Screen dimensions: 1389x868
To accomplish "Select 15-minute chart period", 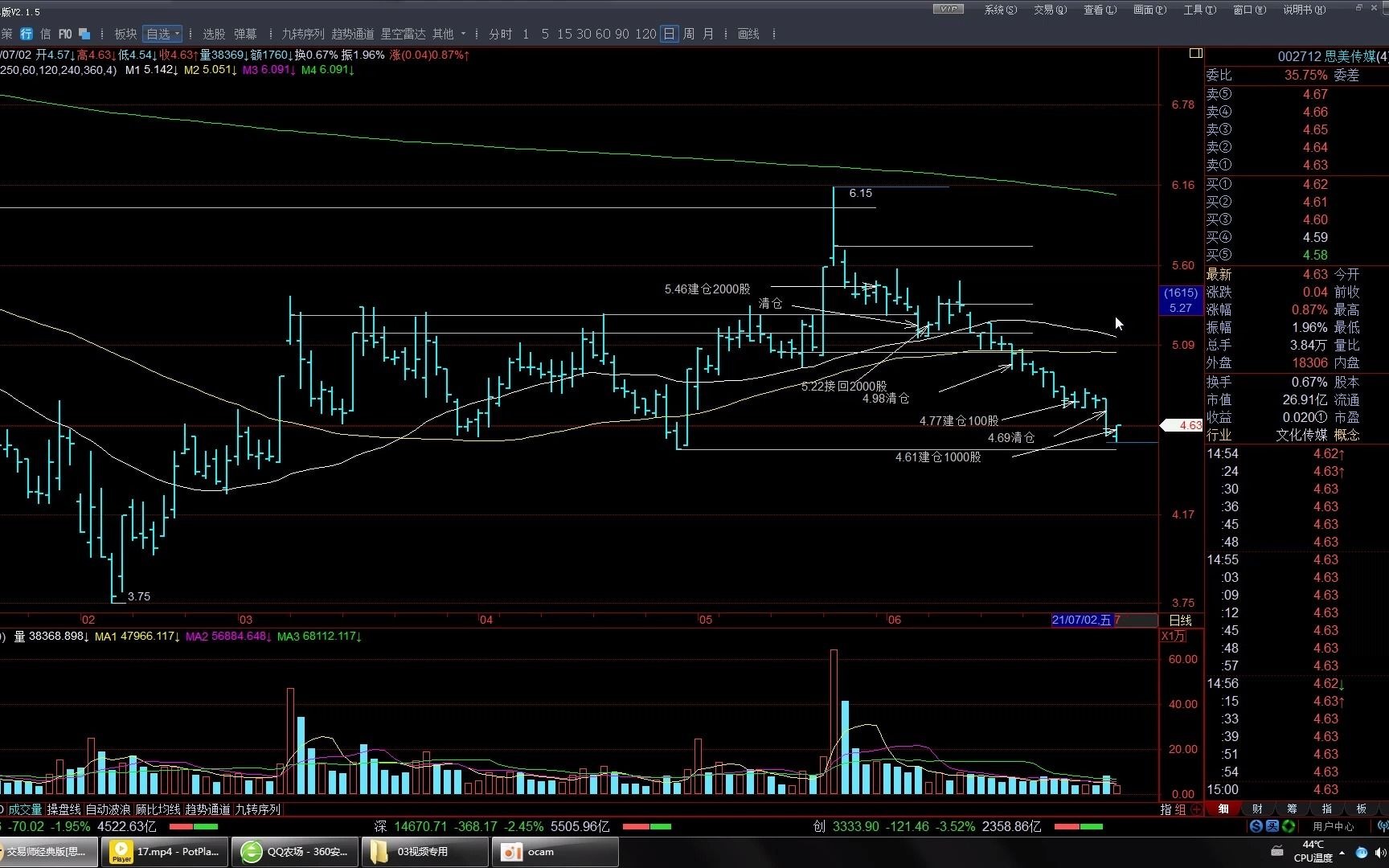I will (x=564, y=34).
